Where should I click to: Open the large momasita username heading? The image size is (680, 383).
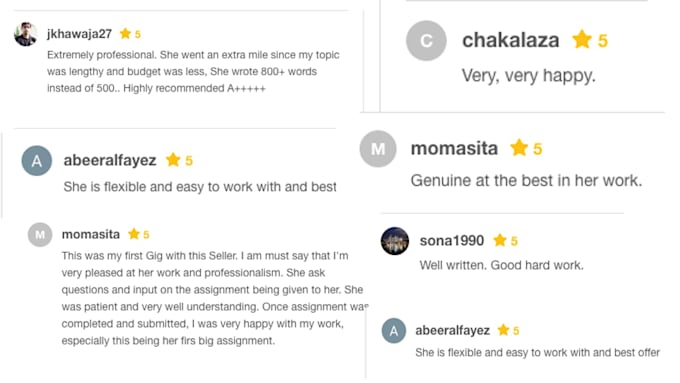point(454,148)
